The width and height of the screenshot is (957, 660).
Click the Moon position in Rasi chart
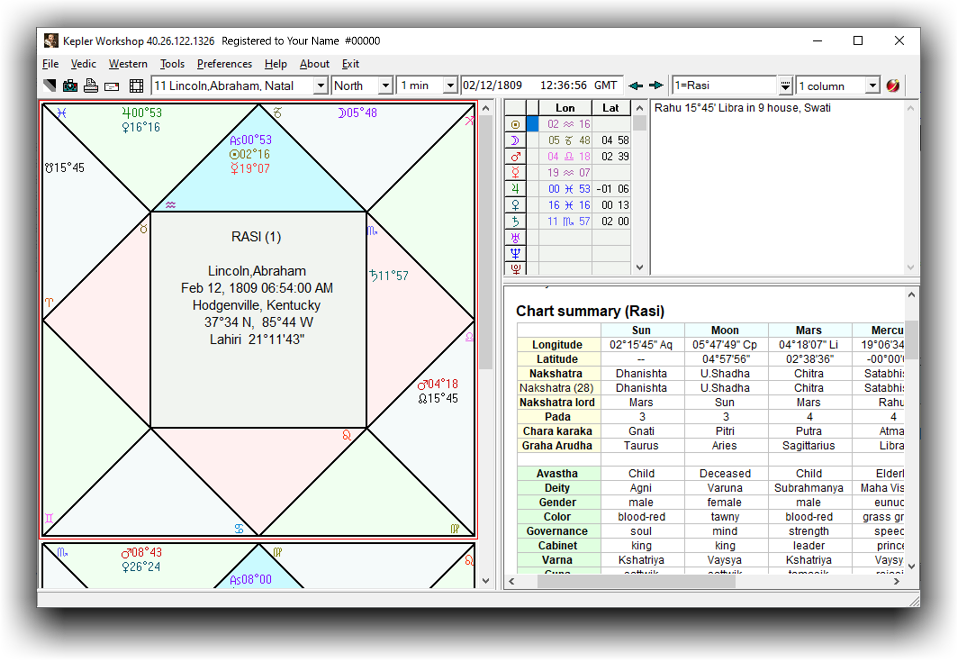(358, 113)
